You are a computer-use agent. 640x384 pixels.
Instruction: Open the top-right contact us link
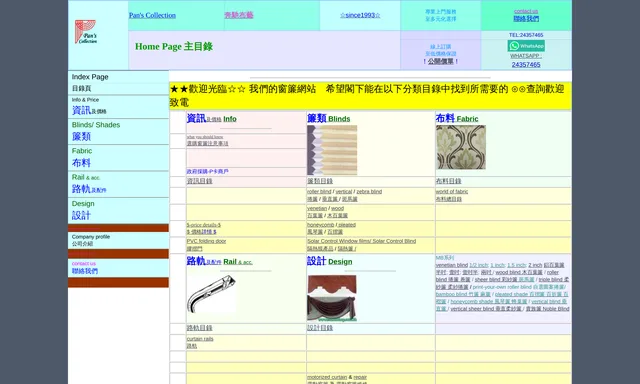pyautogui.click(x=526, y=11)
